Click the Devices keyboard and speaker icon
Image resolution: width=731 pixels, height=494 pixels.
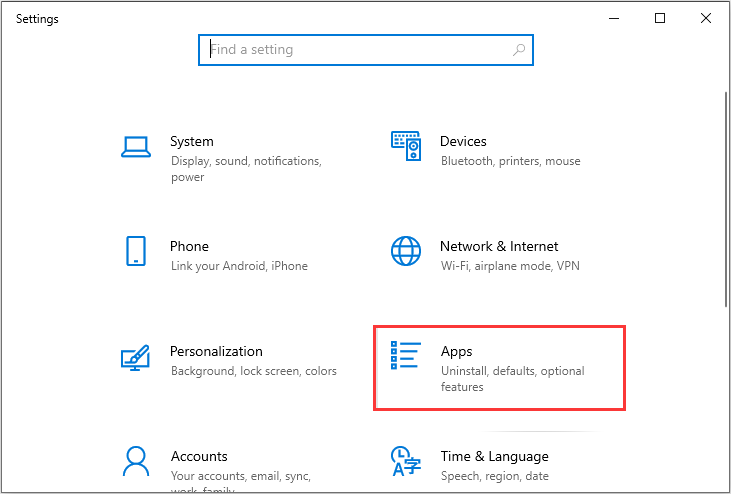pyautogui.click(x=406, y=146)
